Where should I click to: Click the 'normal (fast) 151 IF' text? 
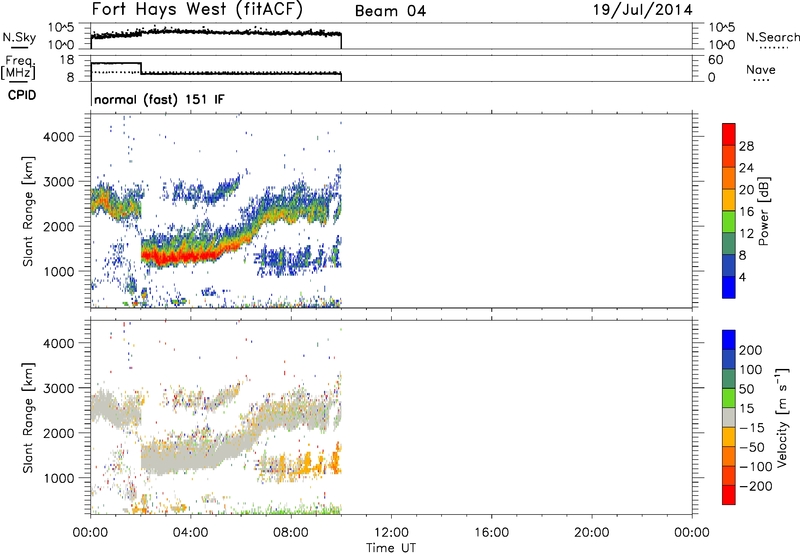(159, 99)
